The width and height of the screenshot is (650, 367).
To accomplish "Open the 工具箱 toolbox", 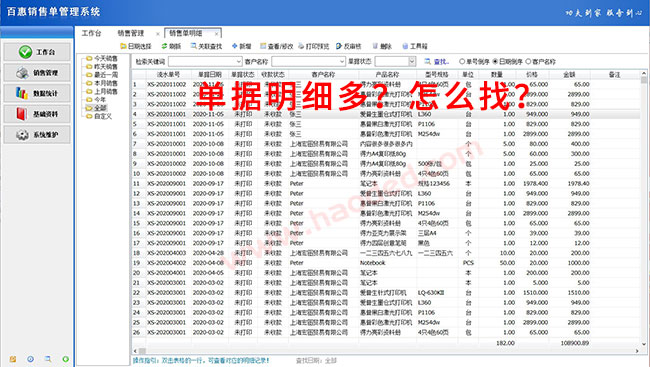I will [415, 46].
